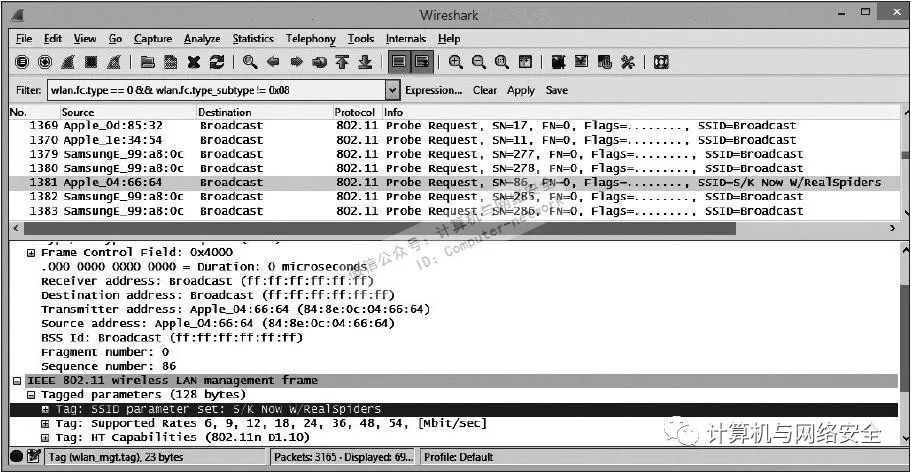
Task: Toggle auto scroll during live capture
Action: (422, 62)
